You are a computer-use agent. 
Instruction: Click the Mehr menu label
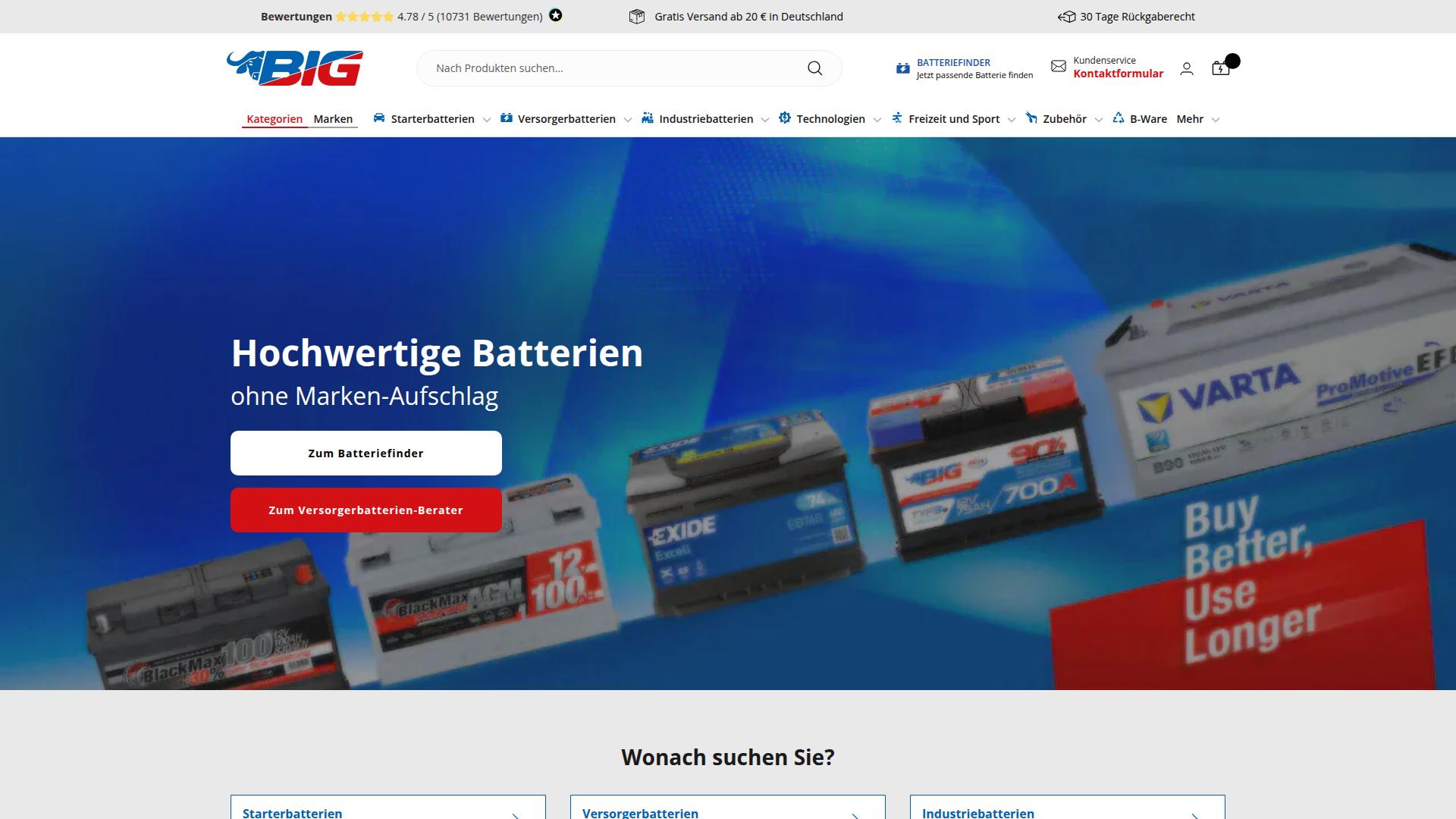(x=1190, y=119)
